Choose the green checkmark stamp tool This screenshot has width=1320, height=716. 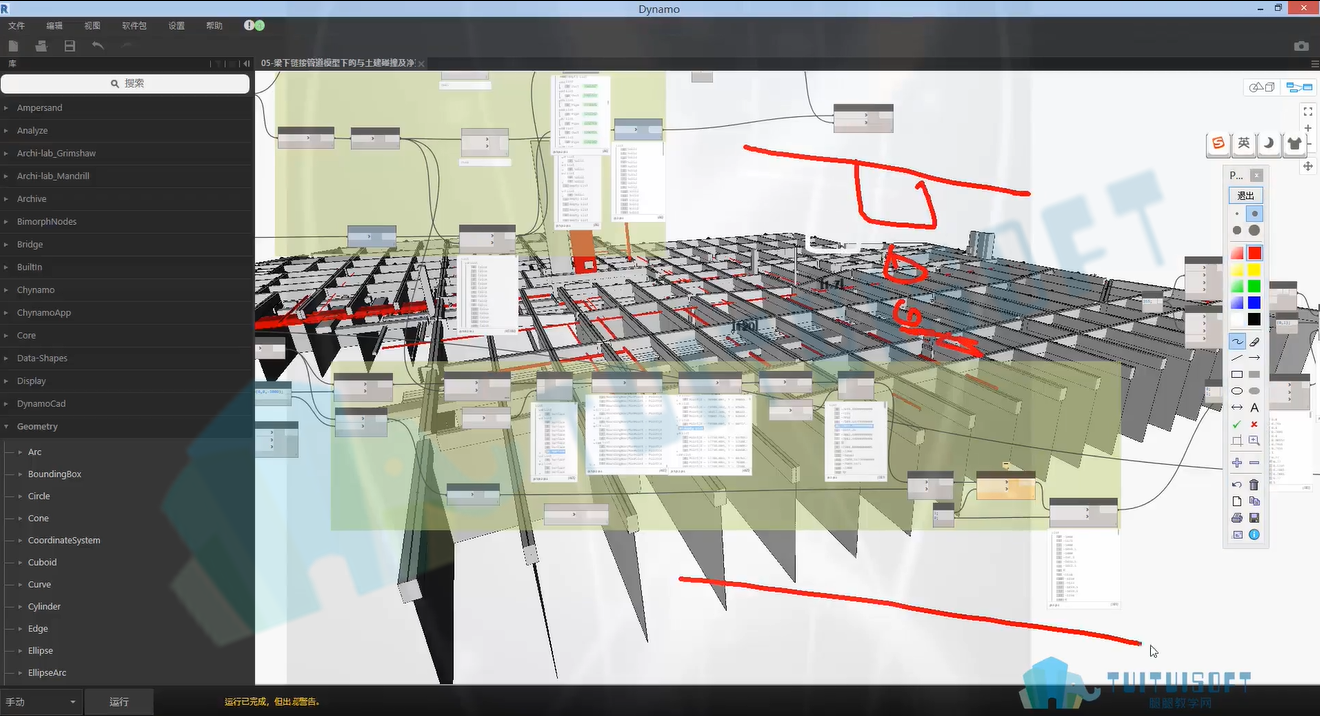(x=1237, y=424)
